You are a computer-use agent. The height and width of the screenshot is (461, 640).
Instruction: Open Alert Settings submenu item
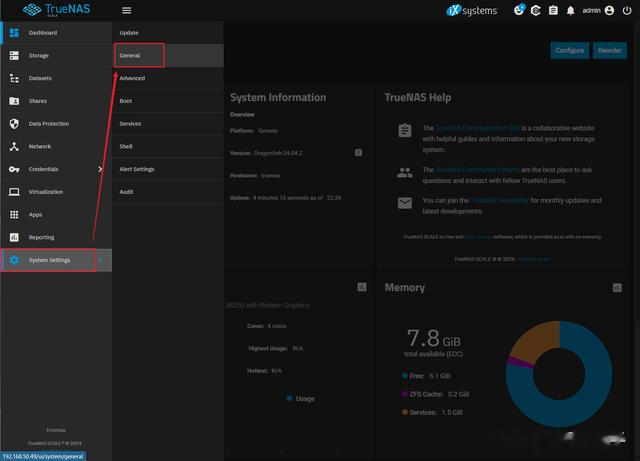(x=168, y=169)
